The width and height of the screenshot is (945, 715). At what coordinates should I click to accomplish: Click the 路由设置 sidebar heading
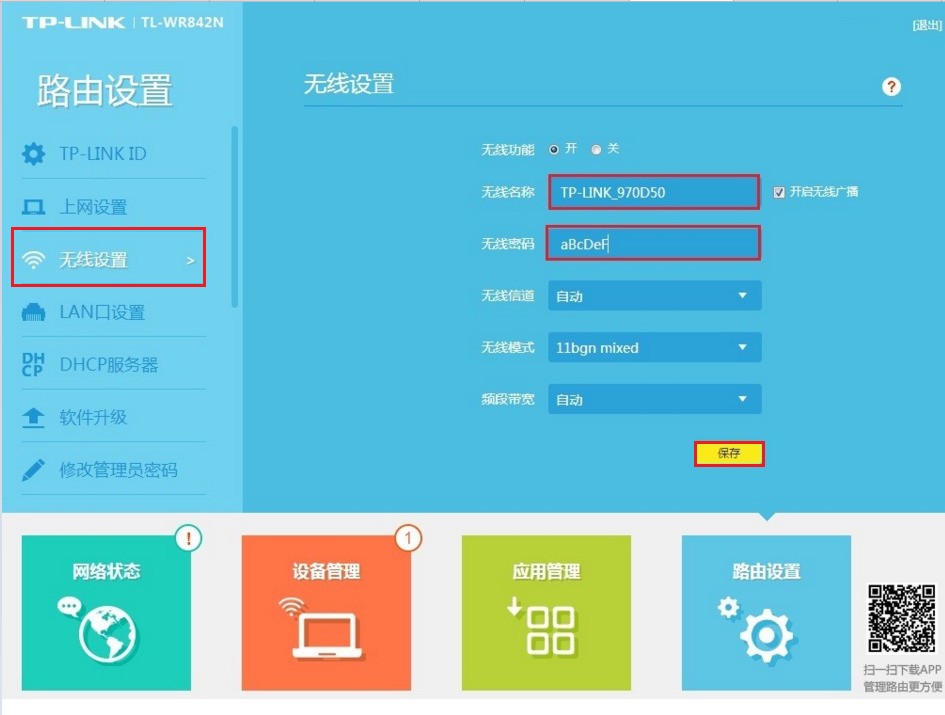(x=104, y=91)
